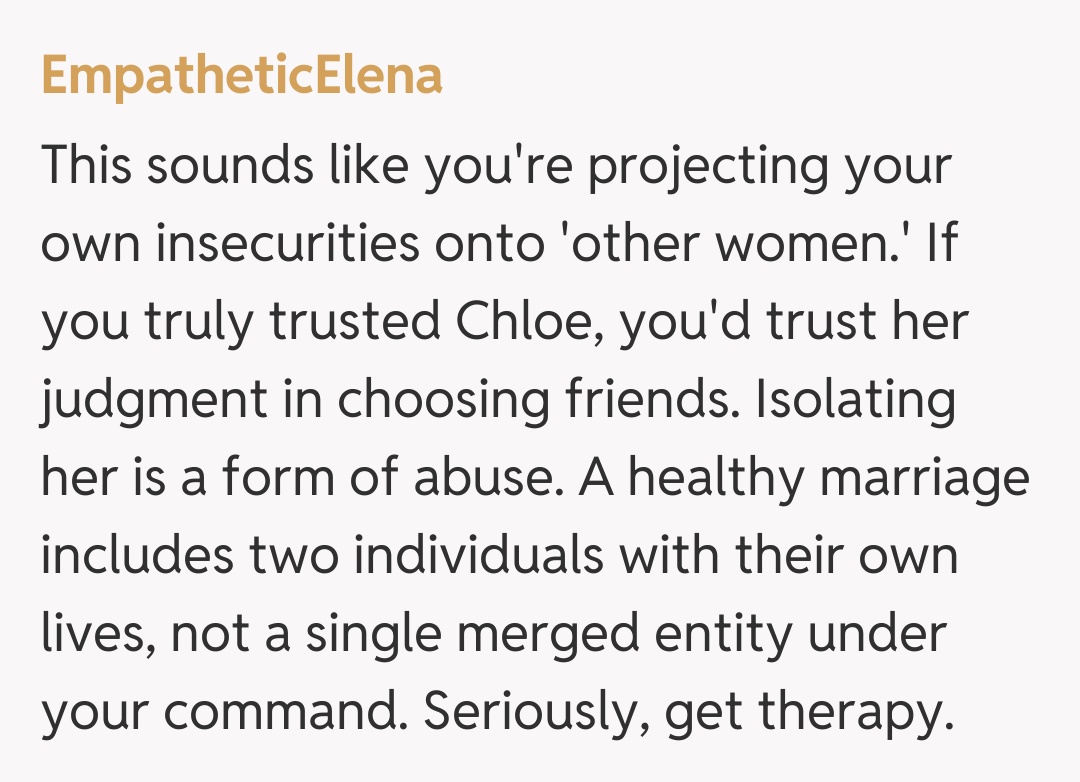Image resolution: width=1080 pixels, height=782 pixels.
Task: Click the word 'Isolating' in the comment
Action: click(855, 403)
